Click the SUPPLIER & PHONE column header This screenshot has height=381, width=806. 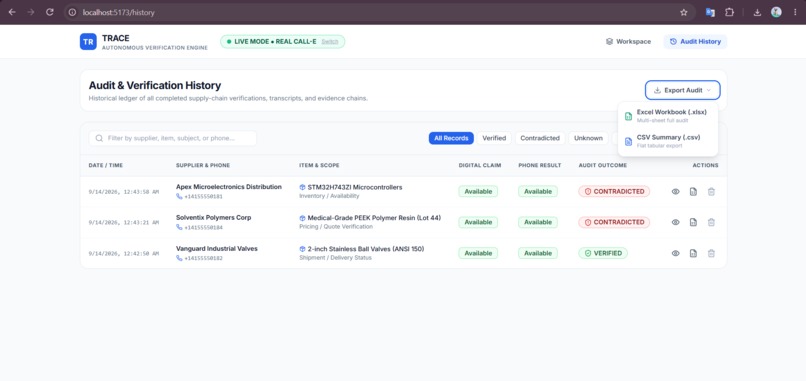tap(203, 166)
